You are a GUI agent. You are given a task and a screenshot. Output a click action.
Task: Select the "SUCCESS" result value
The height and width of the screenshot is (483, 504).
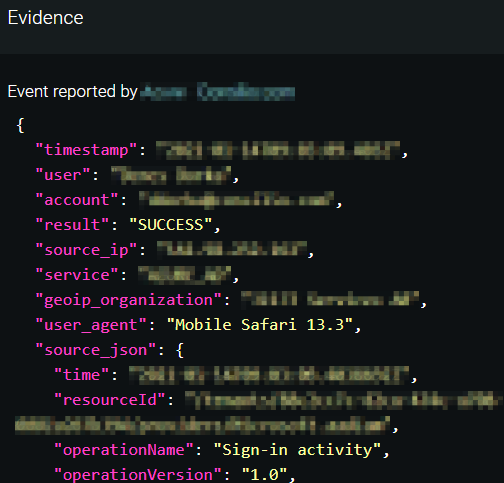[x=170, y=225]
